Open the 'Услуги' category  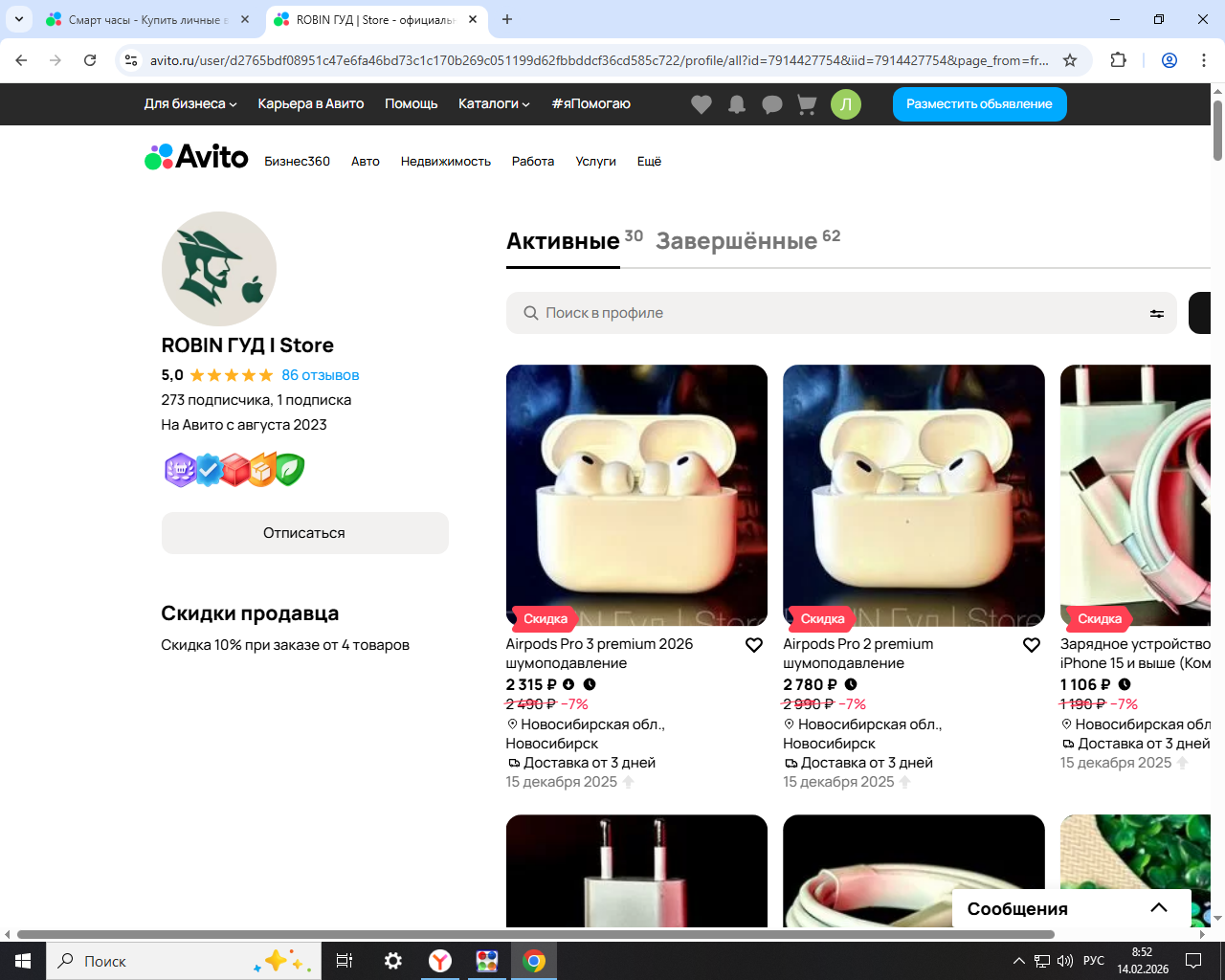[x=596, y=162]
